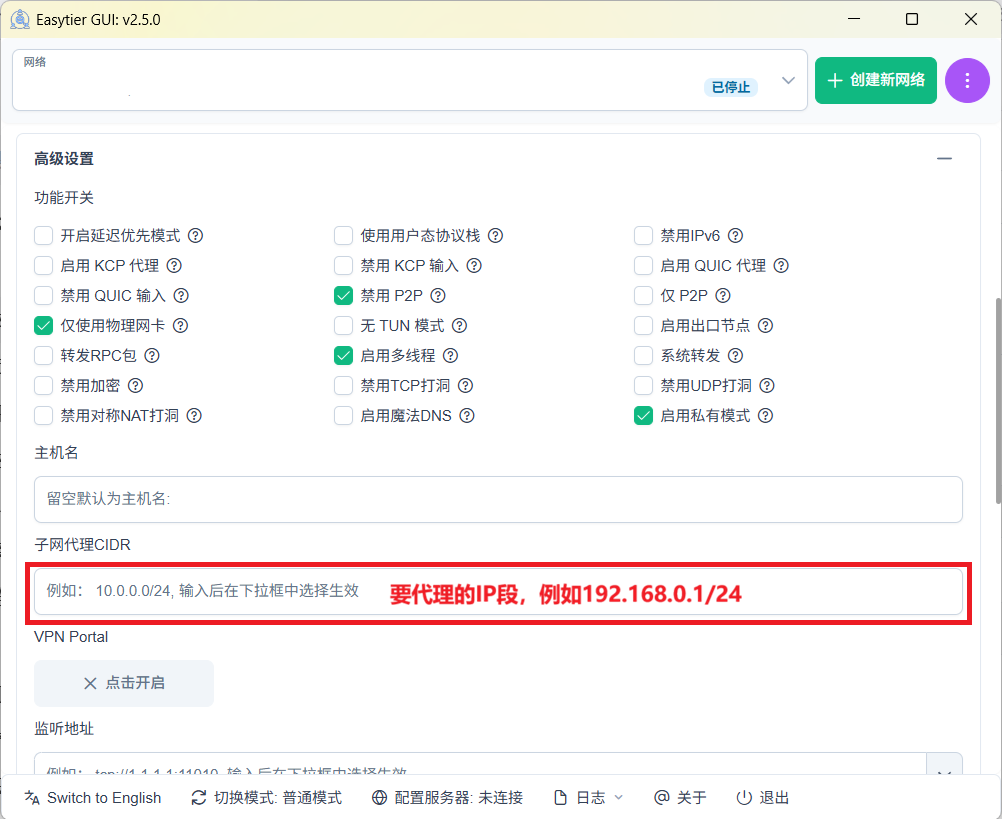
Task: Turn off 启用私有模式 checkbox
Action: point(643,416)
